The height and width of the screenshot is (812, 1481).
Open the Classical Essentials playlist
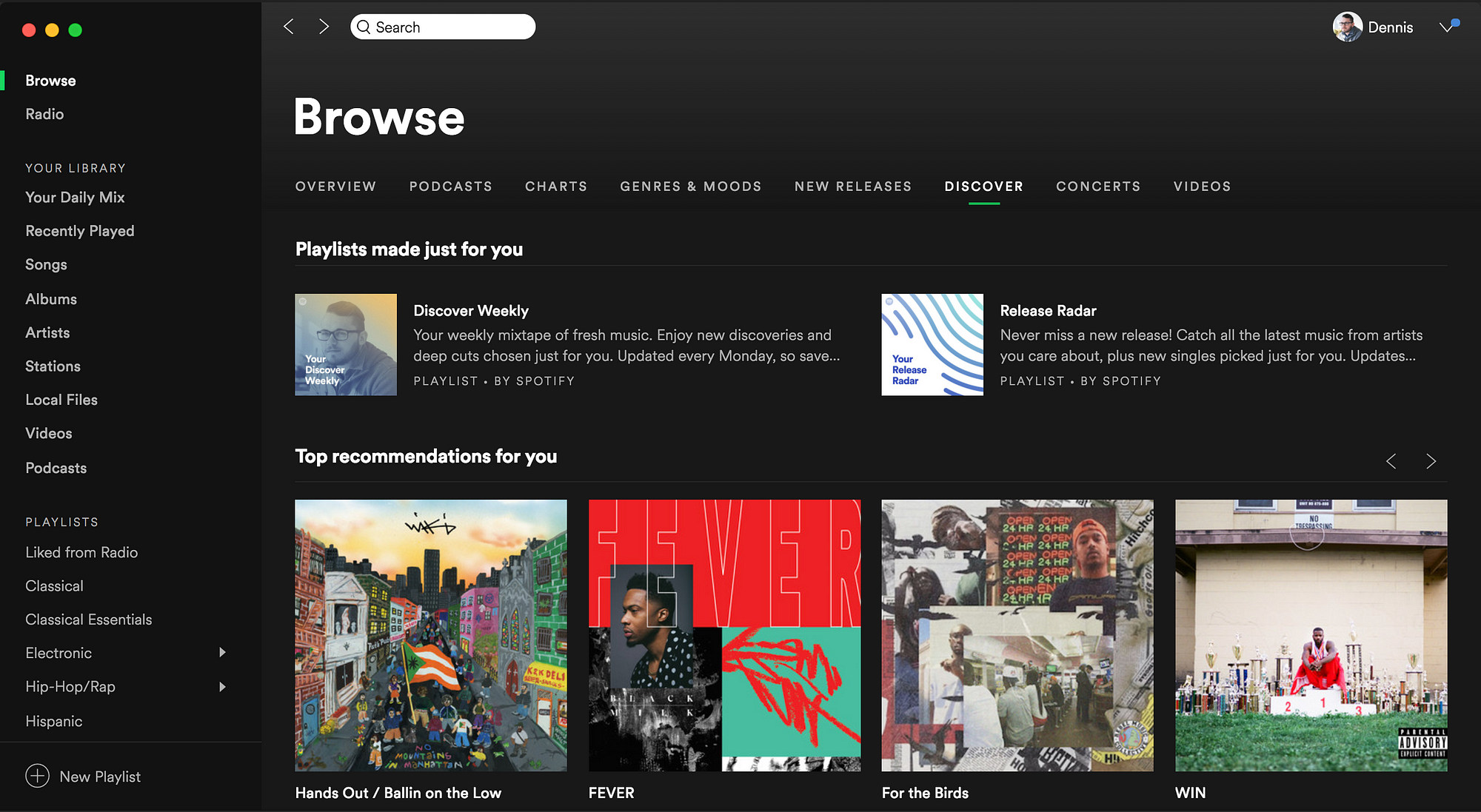[89, 620]
